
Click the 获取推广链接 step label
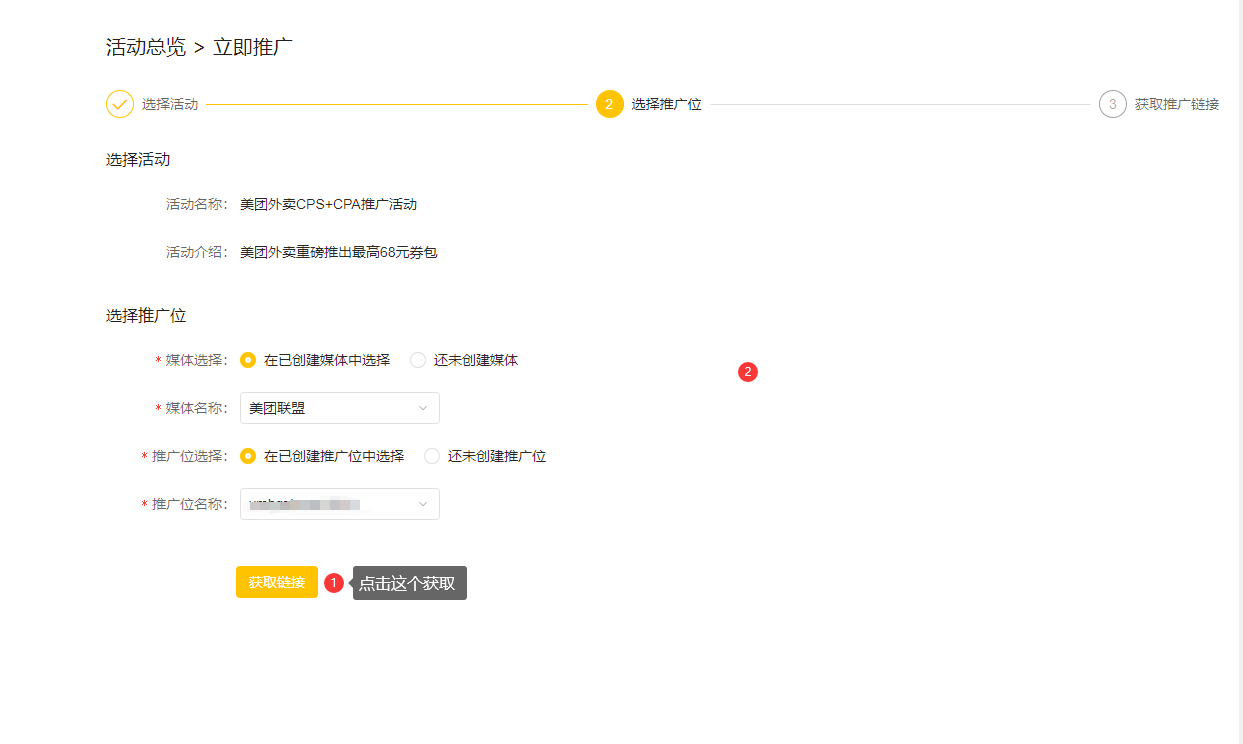(1177, 104)
